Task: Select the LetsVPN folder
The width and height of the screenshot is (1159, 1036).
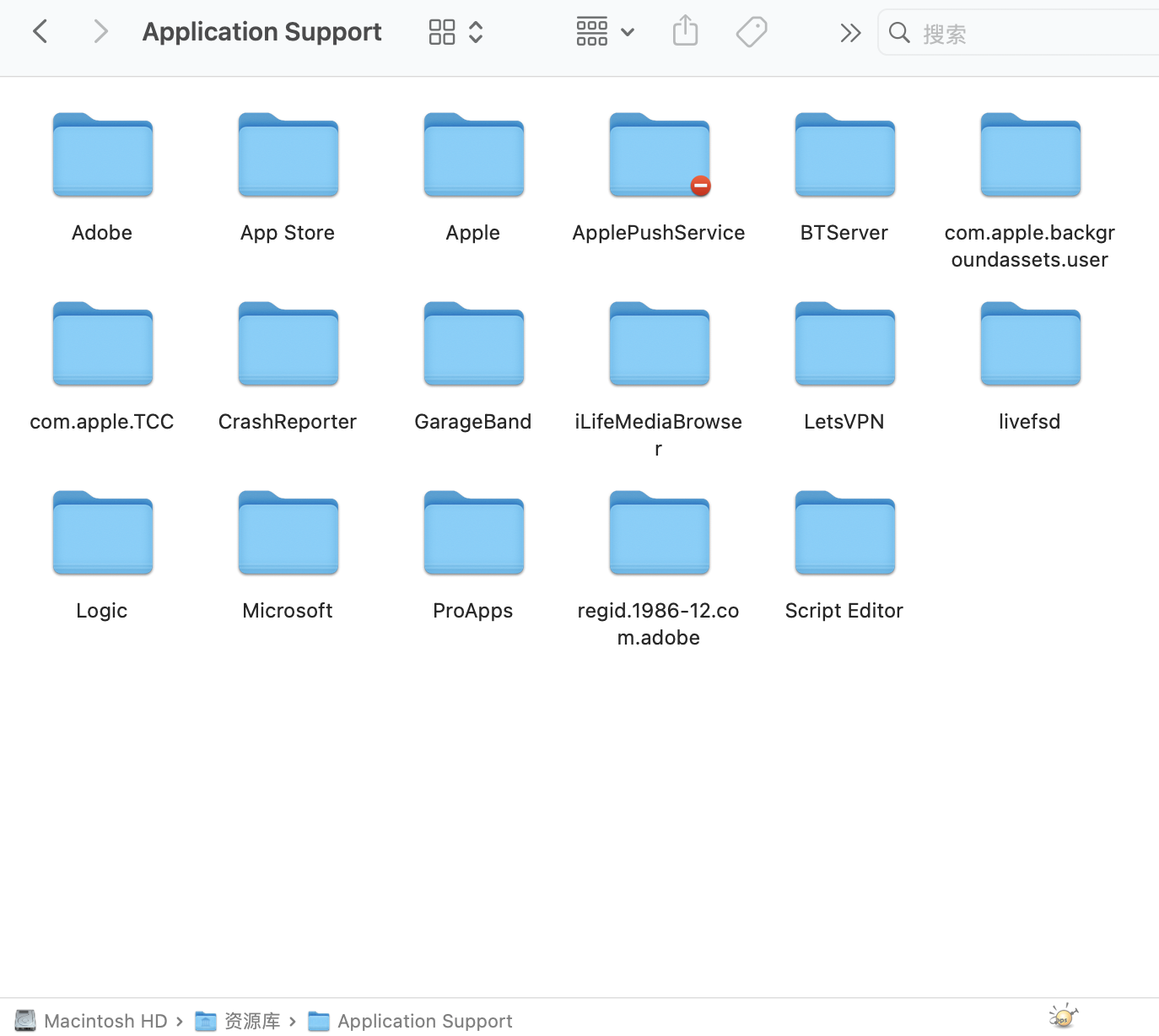Action: point(845,345)
